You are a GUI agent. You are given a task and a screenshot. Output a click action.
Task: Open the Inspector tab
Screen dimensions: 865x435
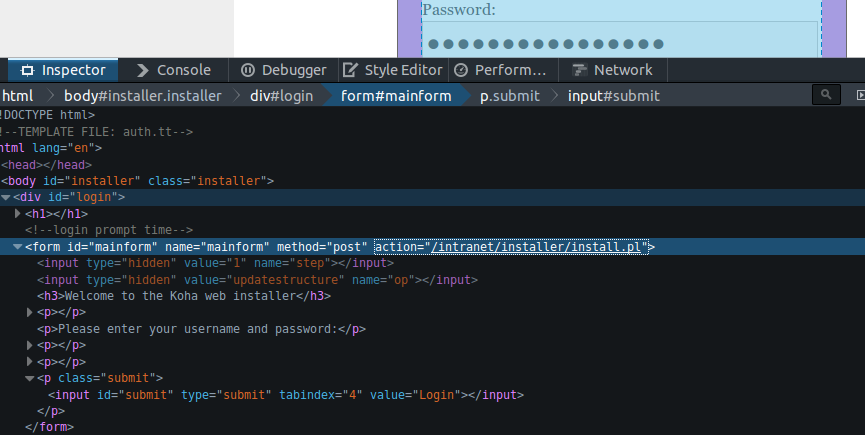[x=63, y=70]
